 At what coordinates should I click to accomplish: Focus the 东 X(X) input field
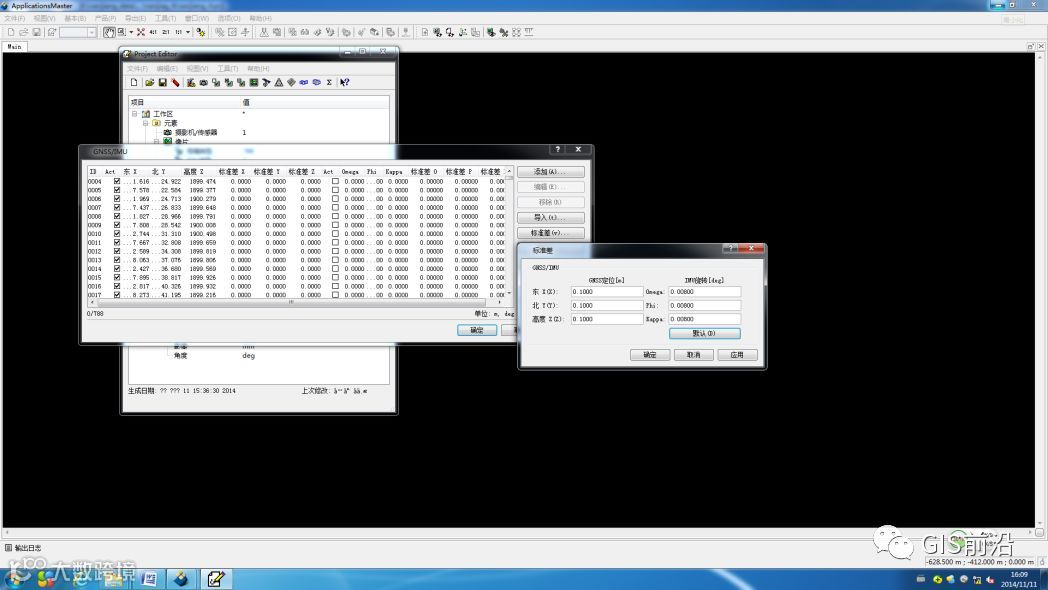(x=607, y=292)
